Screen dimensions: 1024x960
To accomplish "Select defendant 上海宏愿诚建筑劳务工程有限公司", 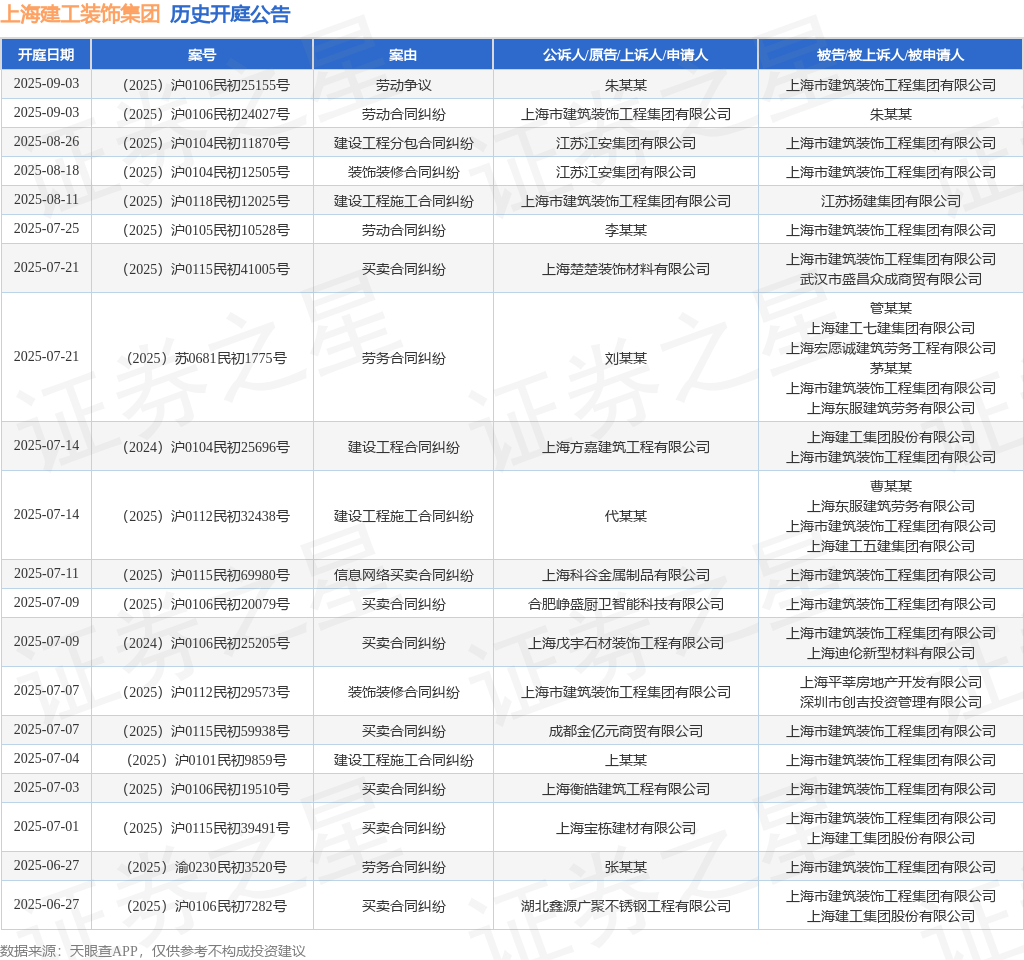I will click(x=891, y=348).
